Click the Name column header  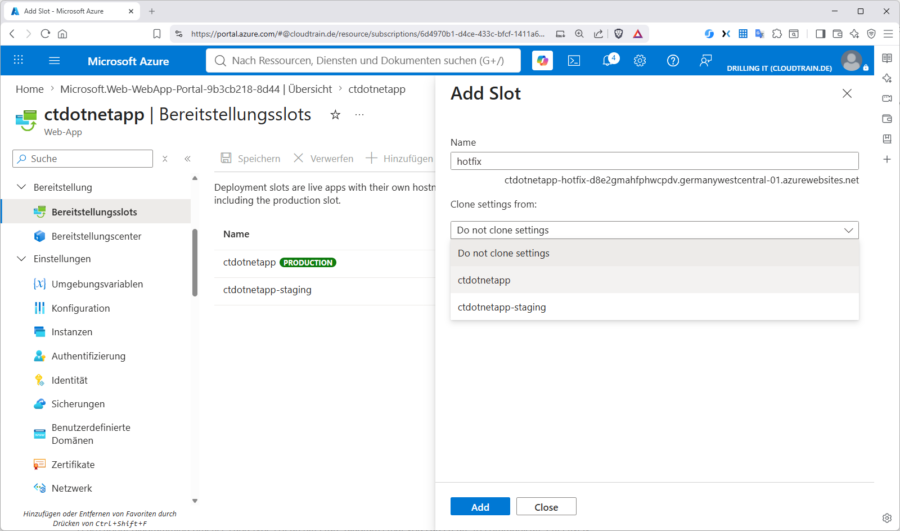[236, 234]
